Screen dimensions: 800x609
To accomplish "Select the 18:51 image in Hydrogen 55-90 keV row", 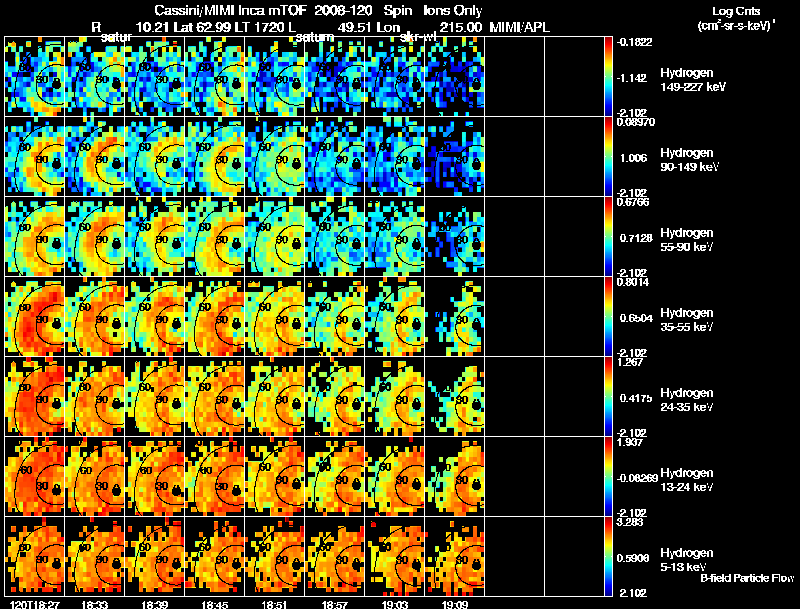I will 275,237.
